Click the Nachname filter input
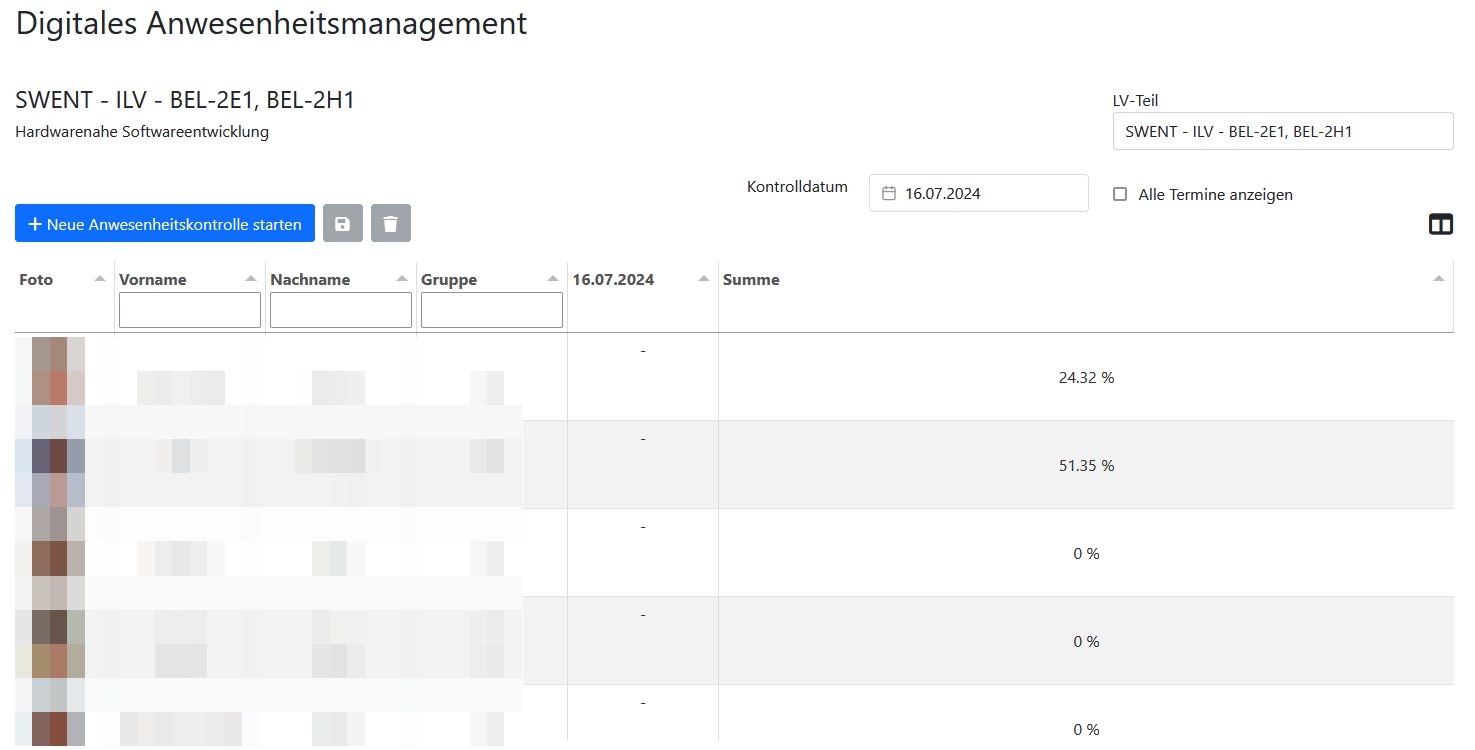Viewport: 1475px width, 750px height. tap(341, 310)
